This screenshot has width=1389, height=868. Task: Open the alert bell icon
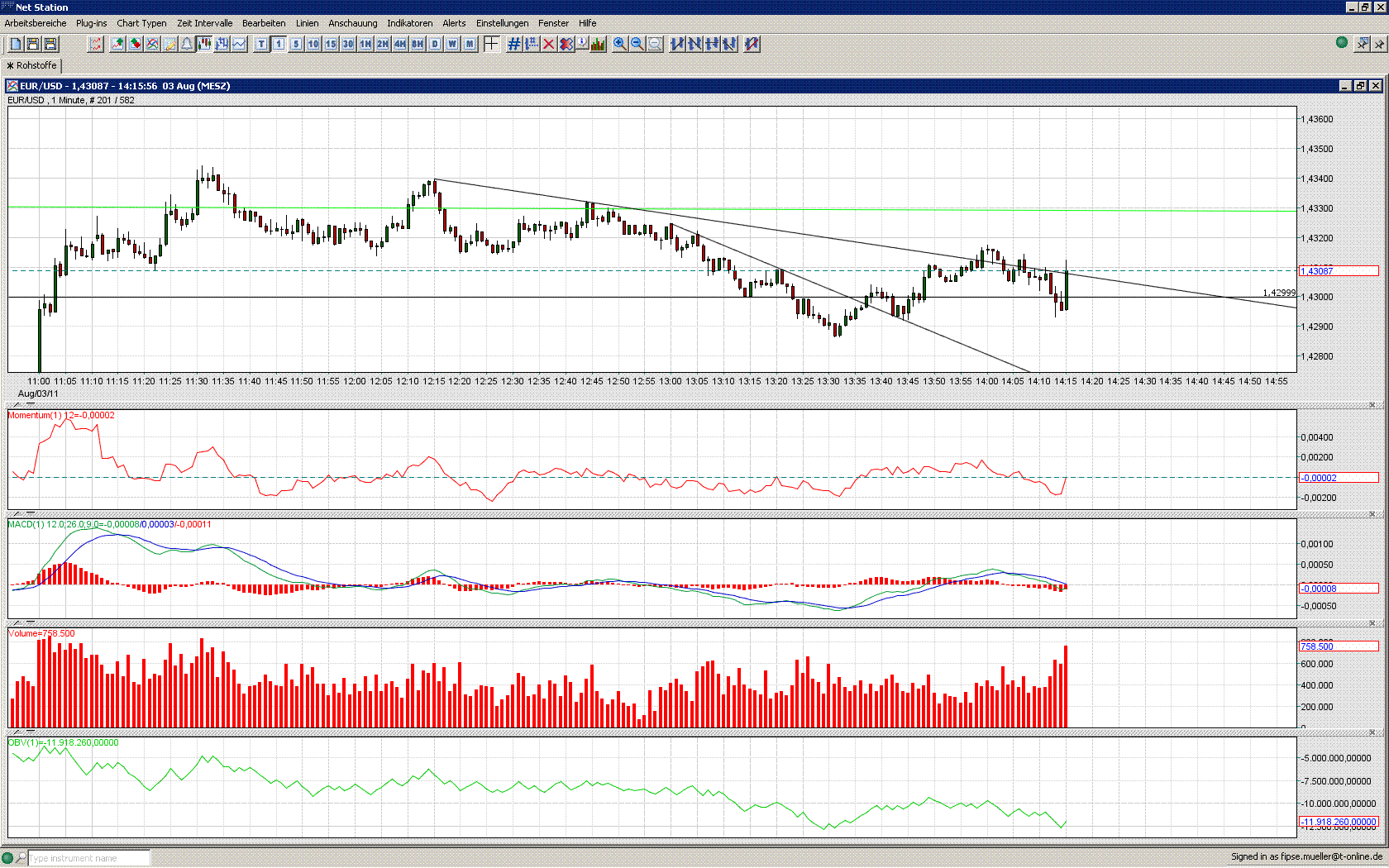187,44
